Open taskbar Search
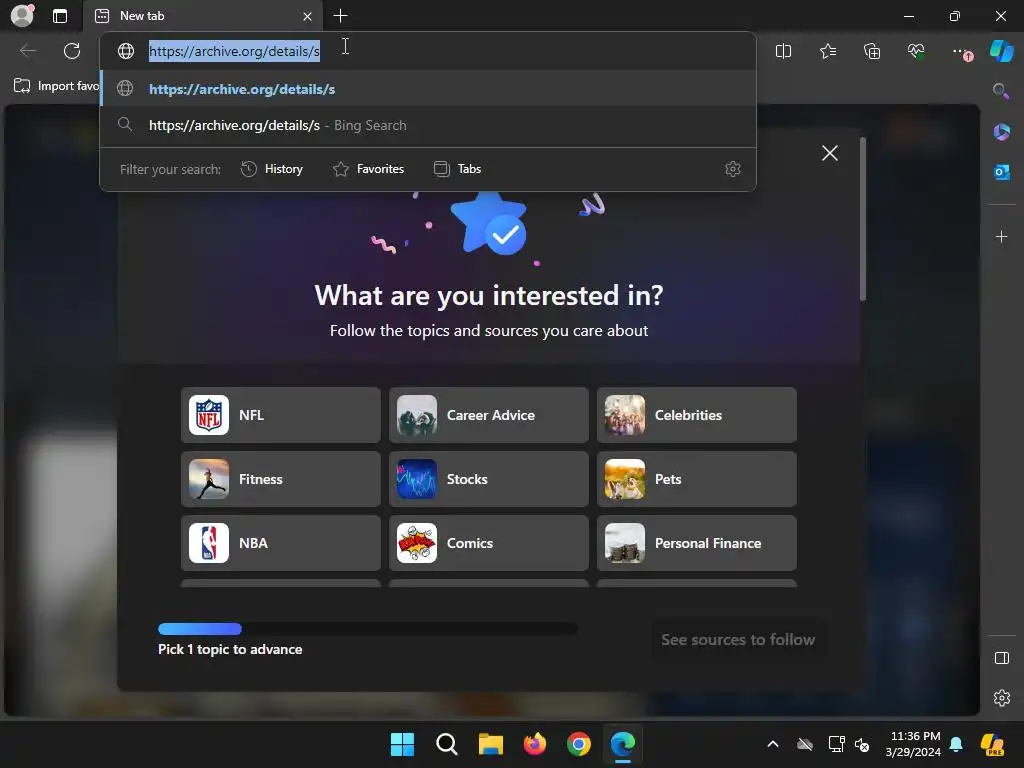This screenshot has height=768, width=1024. point(447,744)
